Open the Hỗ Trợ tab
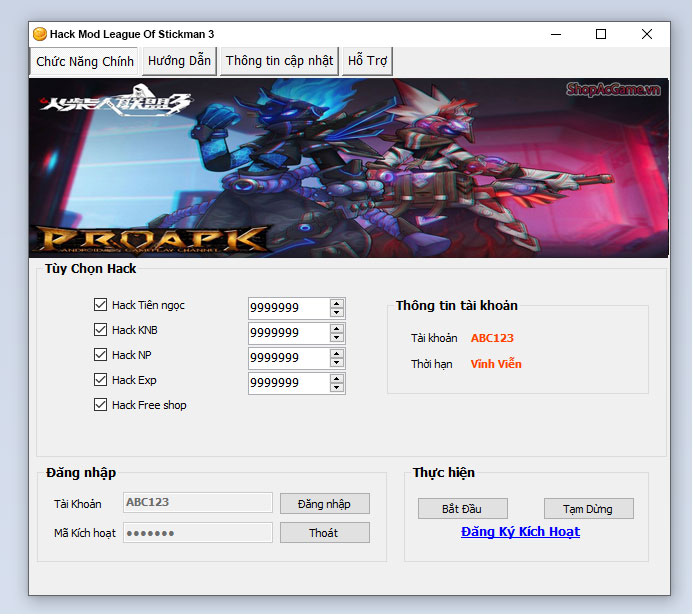This screenshot has height=616, width=693. pos(367,61)
